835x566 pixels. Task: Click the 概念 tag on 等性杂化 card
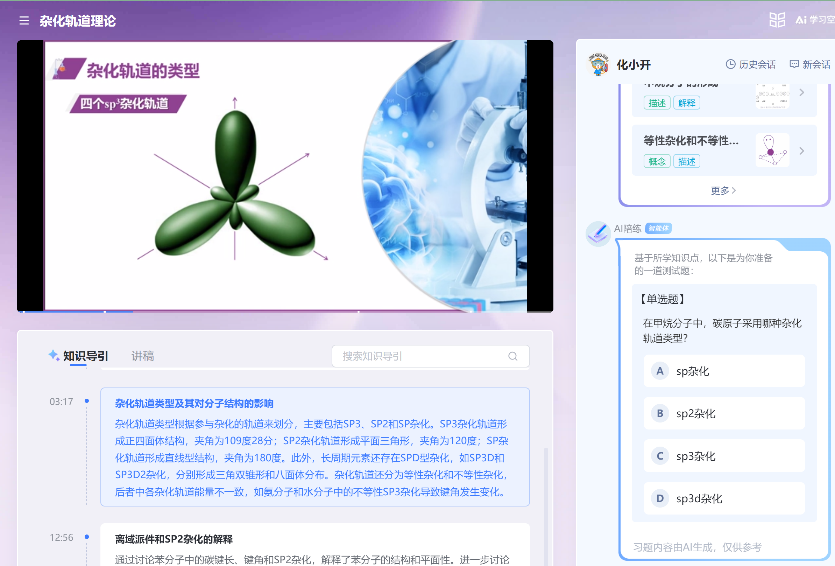657,161
